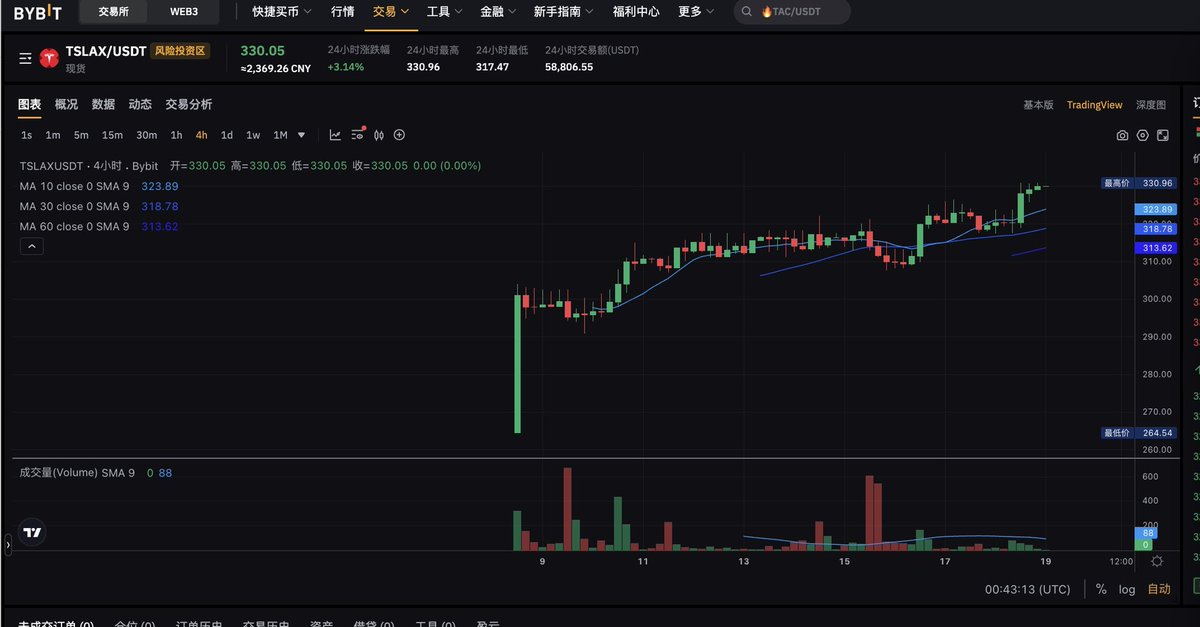Switch to 深度图 depth chart
The height and width of the screenshot is (627, 1200).
(1151, 105)
